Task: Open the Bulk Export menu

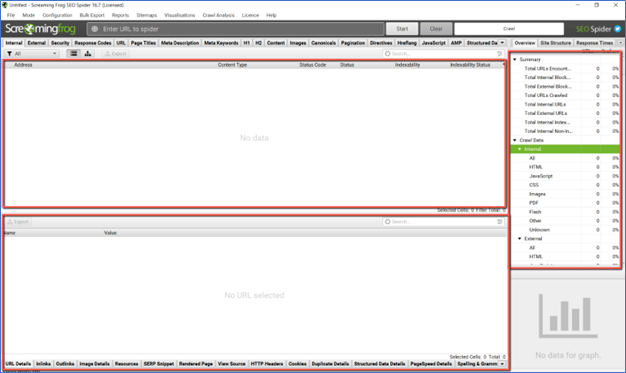Action: click(92, 15)
